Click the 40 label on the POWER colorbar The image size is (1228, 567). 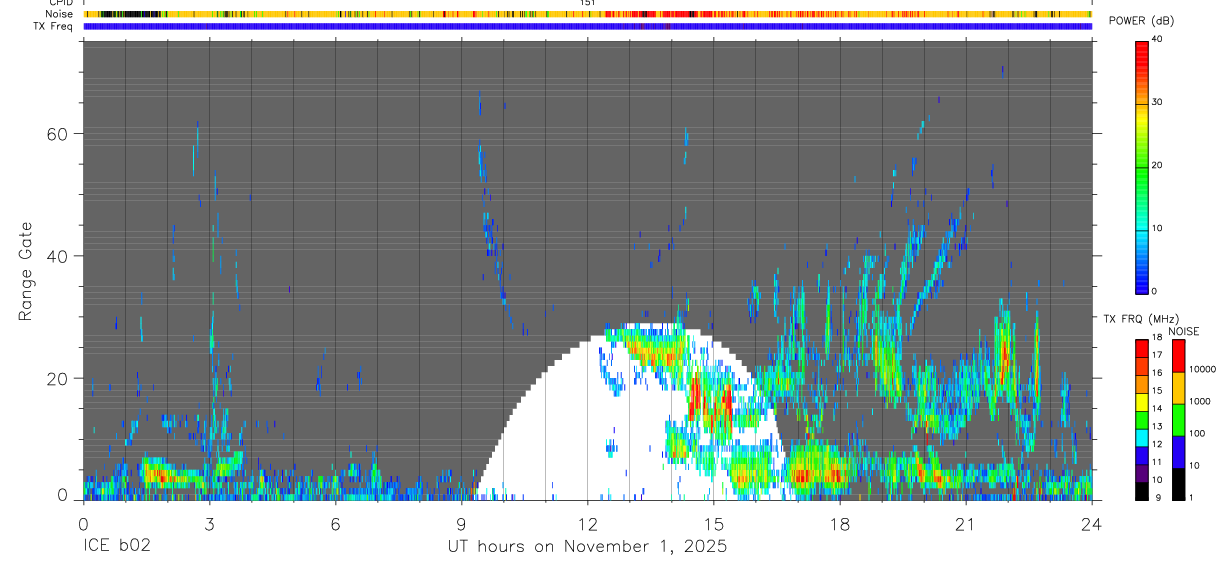click(1157, 39)
